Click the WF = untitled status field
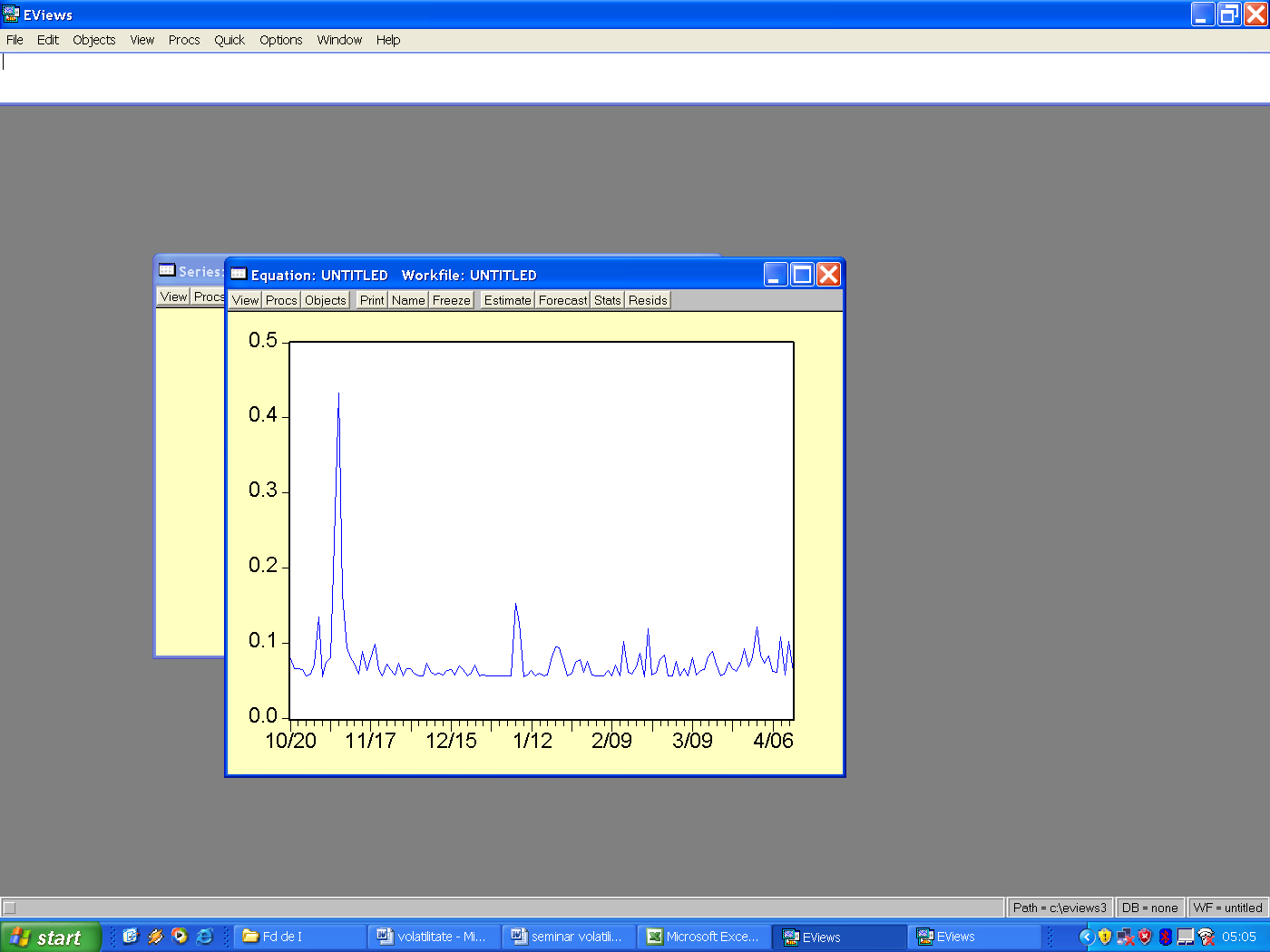1270x952 pixels. point(1227,908)
